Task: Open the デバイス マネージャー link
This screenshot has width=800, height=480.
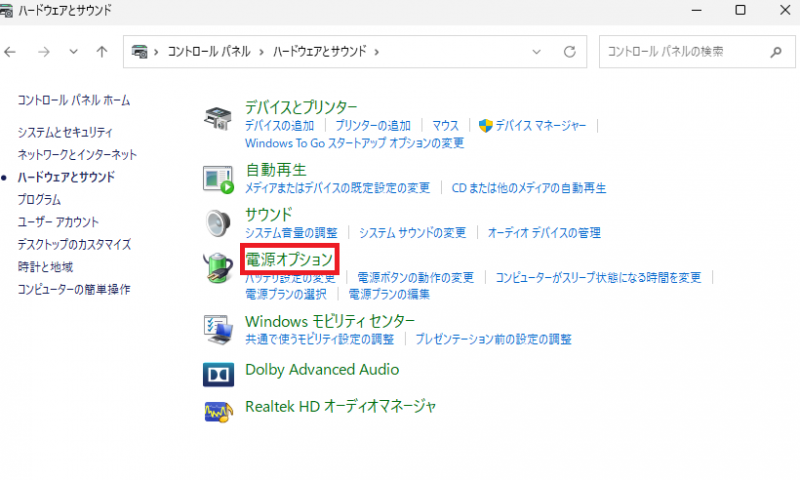Action: [541, 126]
